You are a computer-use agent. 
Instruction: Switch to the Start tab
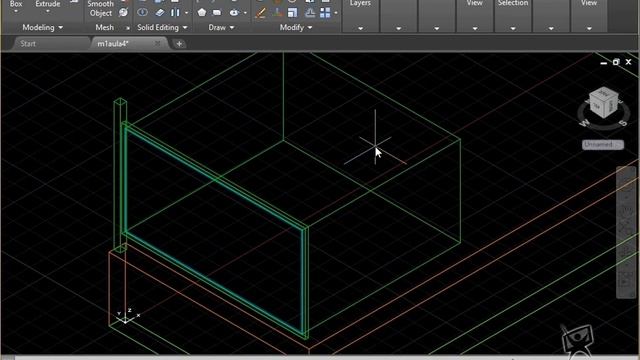(28, 43)
